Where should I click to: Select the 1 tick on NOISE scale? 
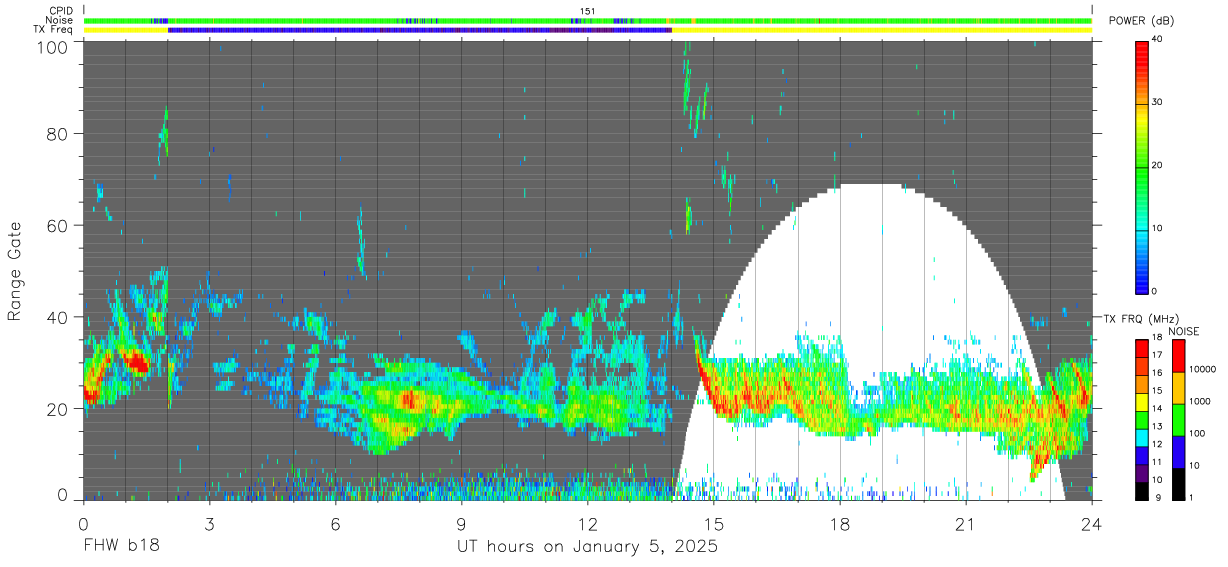click(1189, 497)
